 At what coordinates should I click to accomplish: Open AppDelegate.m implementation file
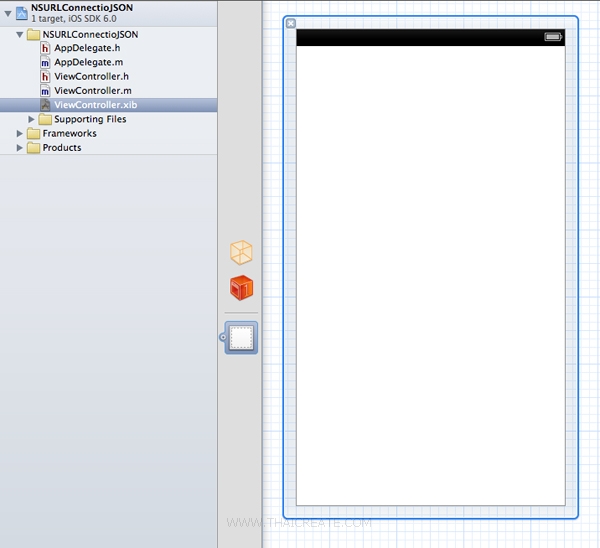[88, 62]
